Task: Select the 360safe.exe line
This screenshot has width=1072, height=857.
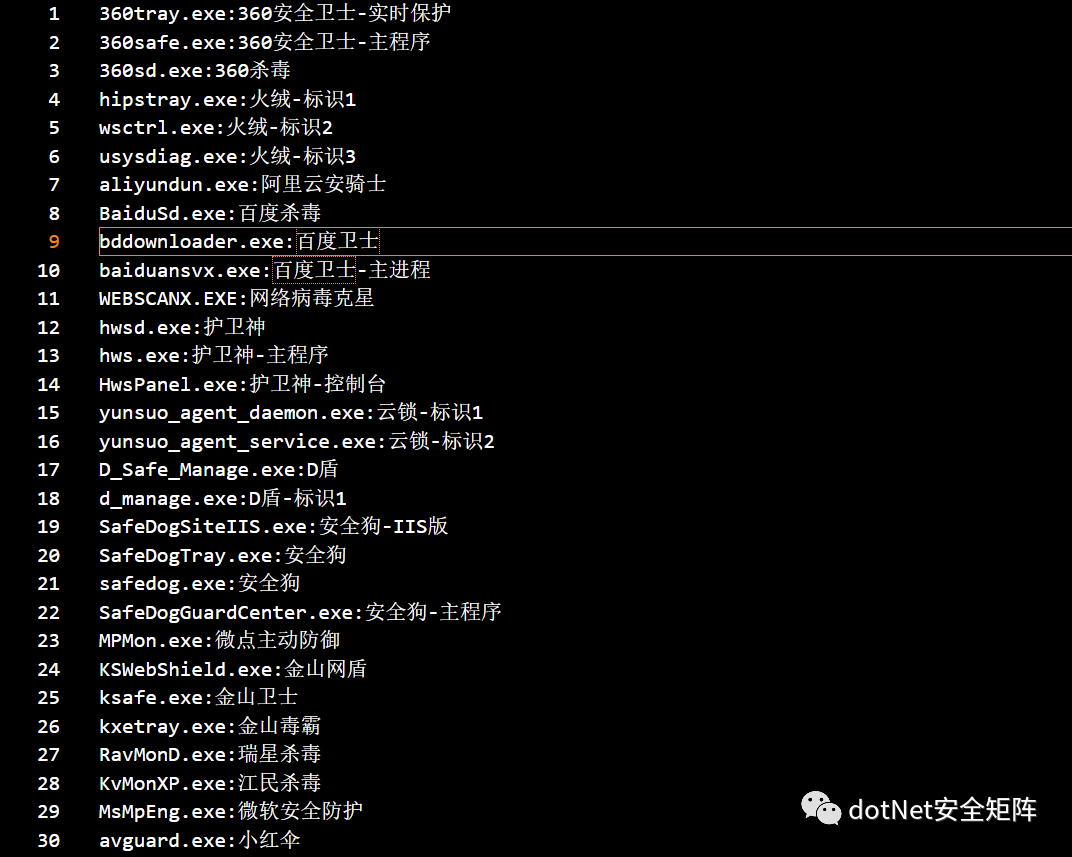Action: pyautogui.click(x=265, y=42)
